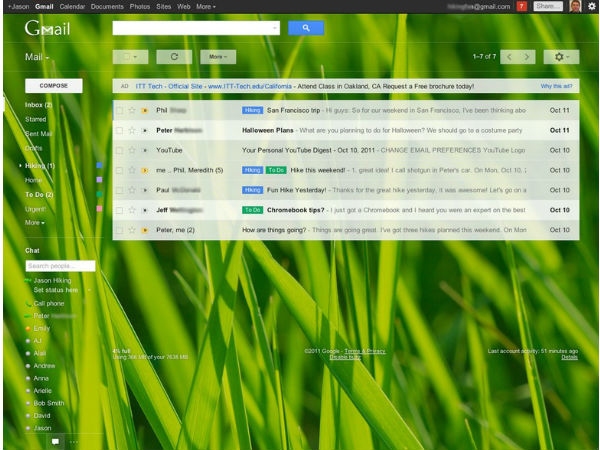600x450 pixels.
Task: Star the YouTube Digest email
Action: [132, 150]
